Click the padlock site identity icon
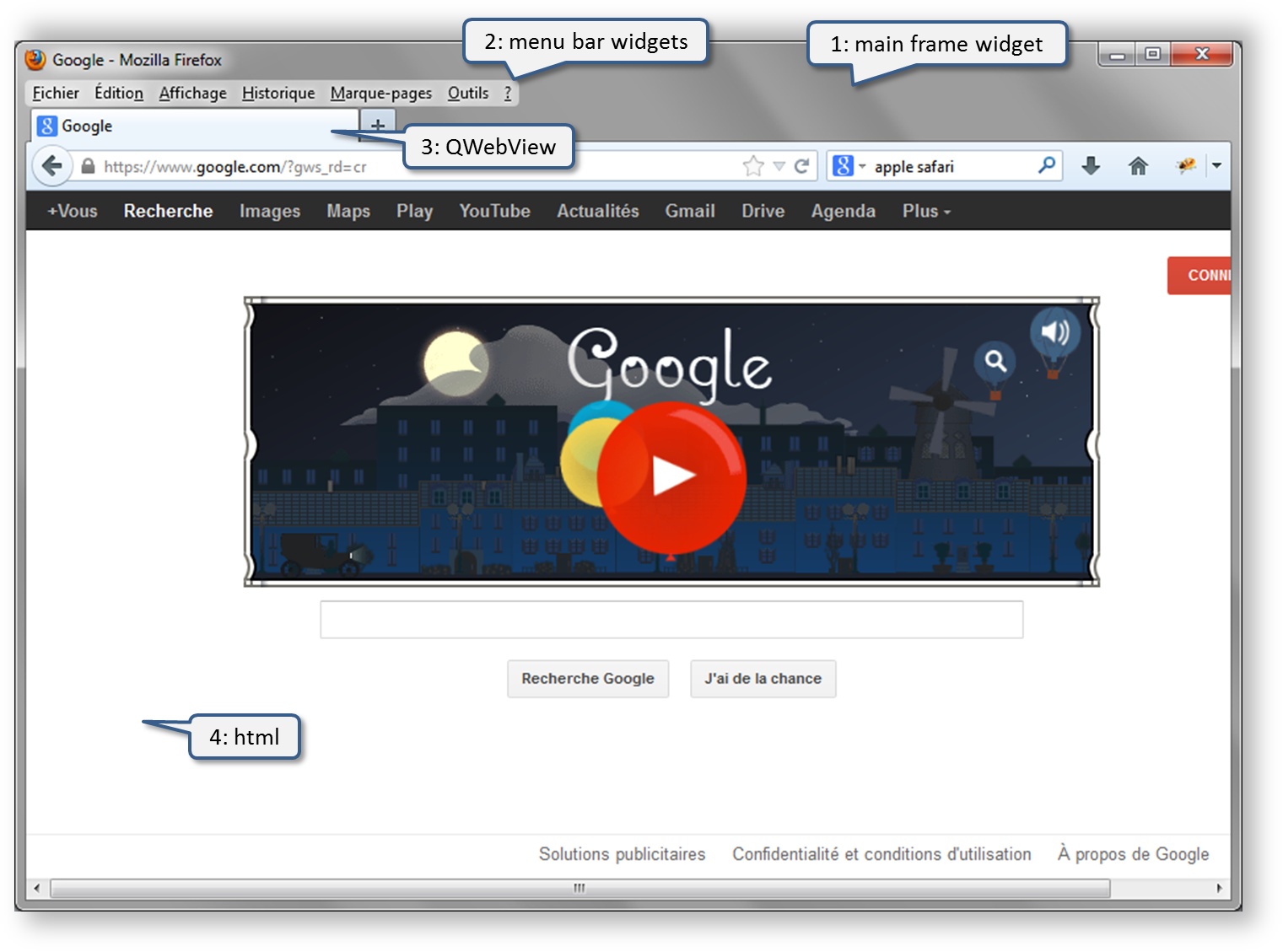The height and width of the screenshot is (952, 1283). click(88, 166)
